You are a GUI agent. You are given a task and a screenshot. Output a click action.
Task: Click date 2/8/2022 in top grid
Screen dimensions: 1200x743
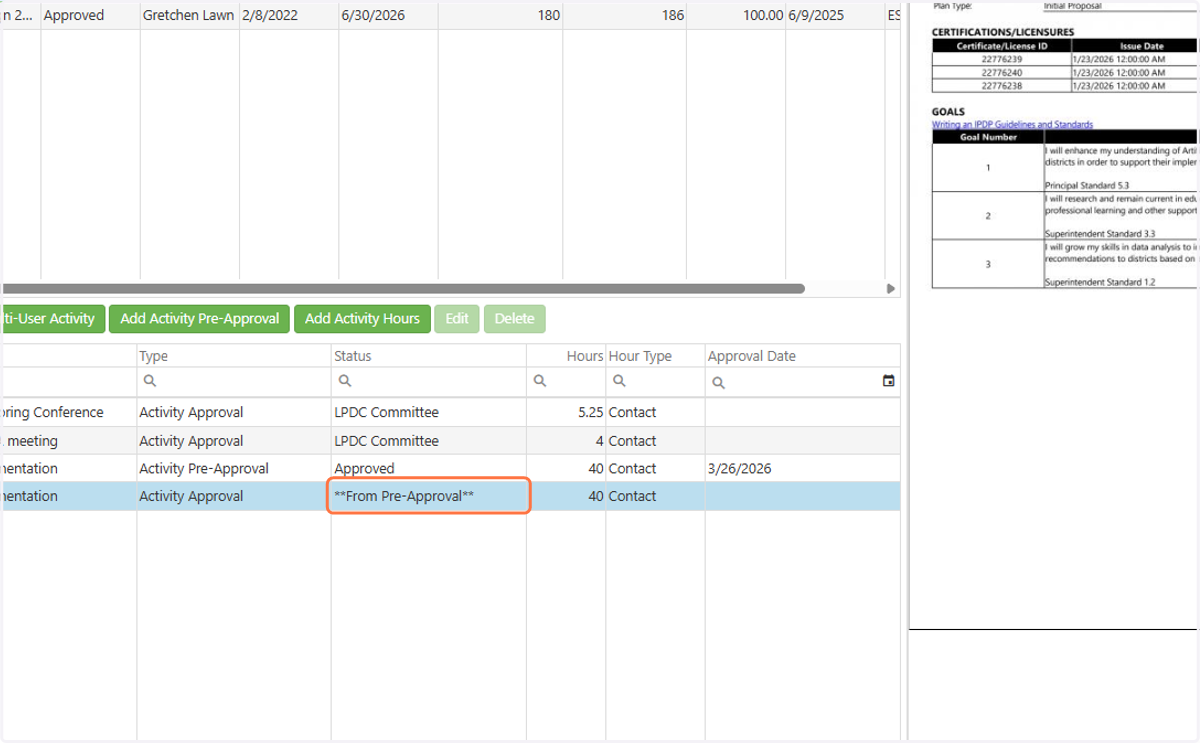click(288, 15)
